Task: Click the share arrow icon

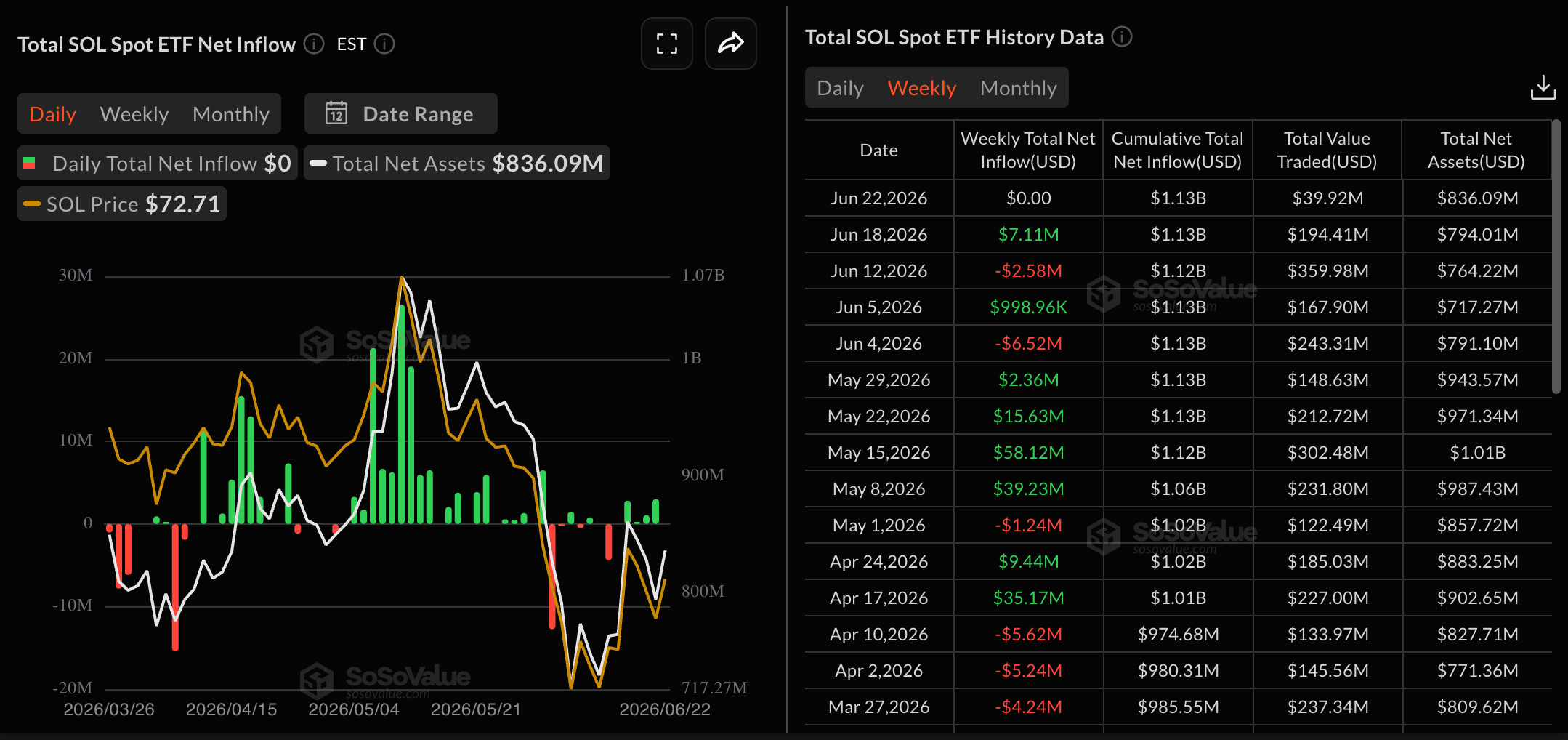Action: 730,44
